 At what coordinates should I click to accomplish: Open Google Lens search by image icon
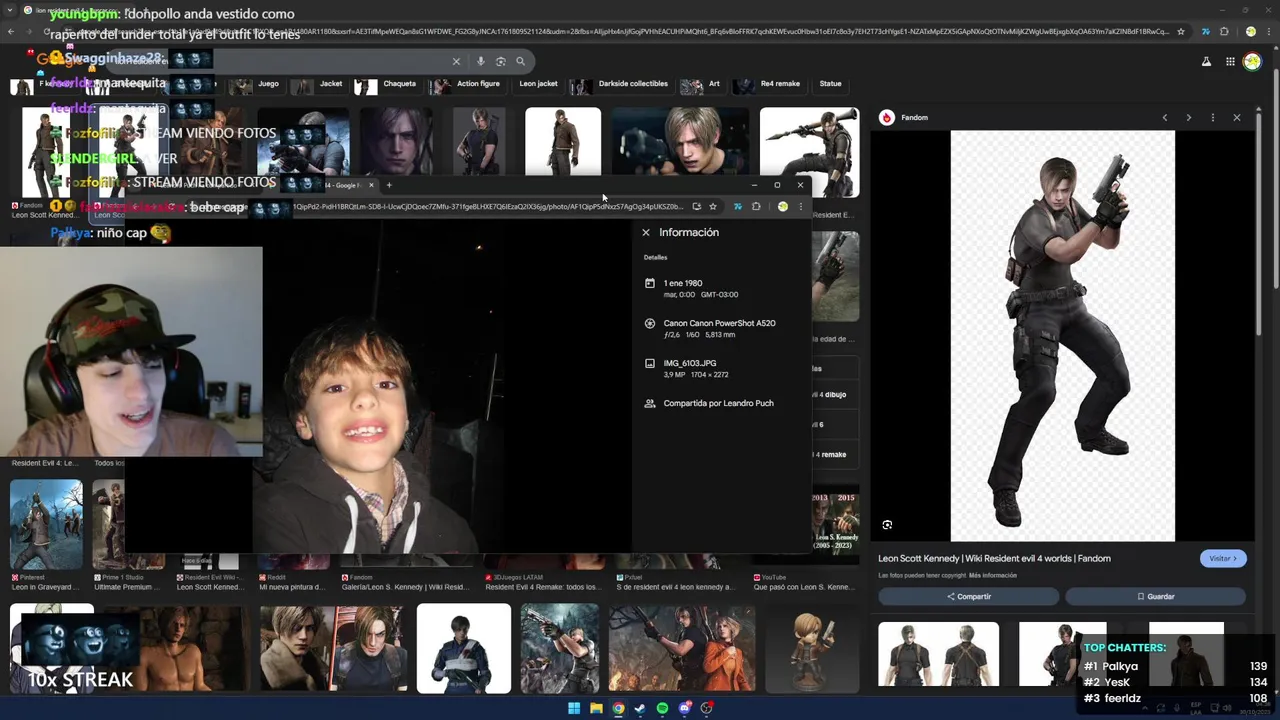(x=501, y=61)
